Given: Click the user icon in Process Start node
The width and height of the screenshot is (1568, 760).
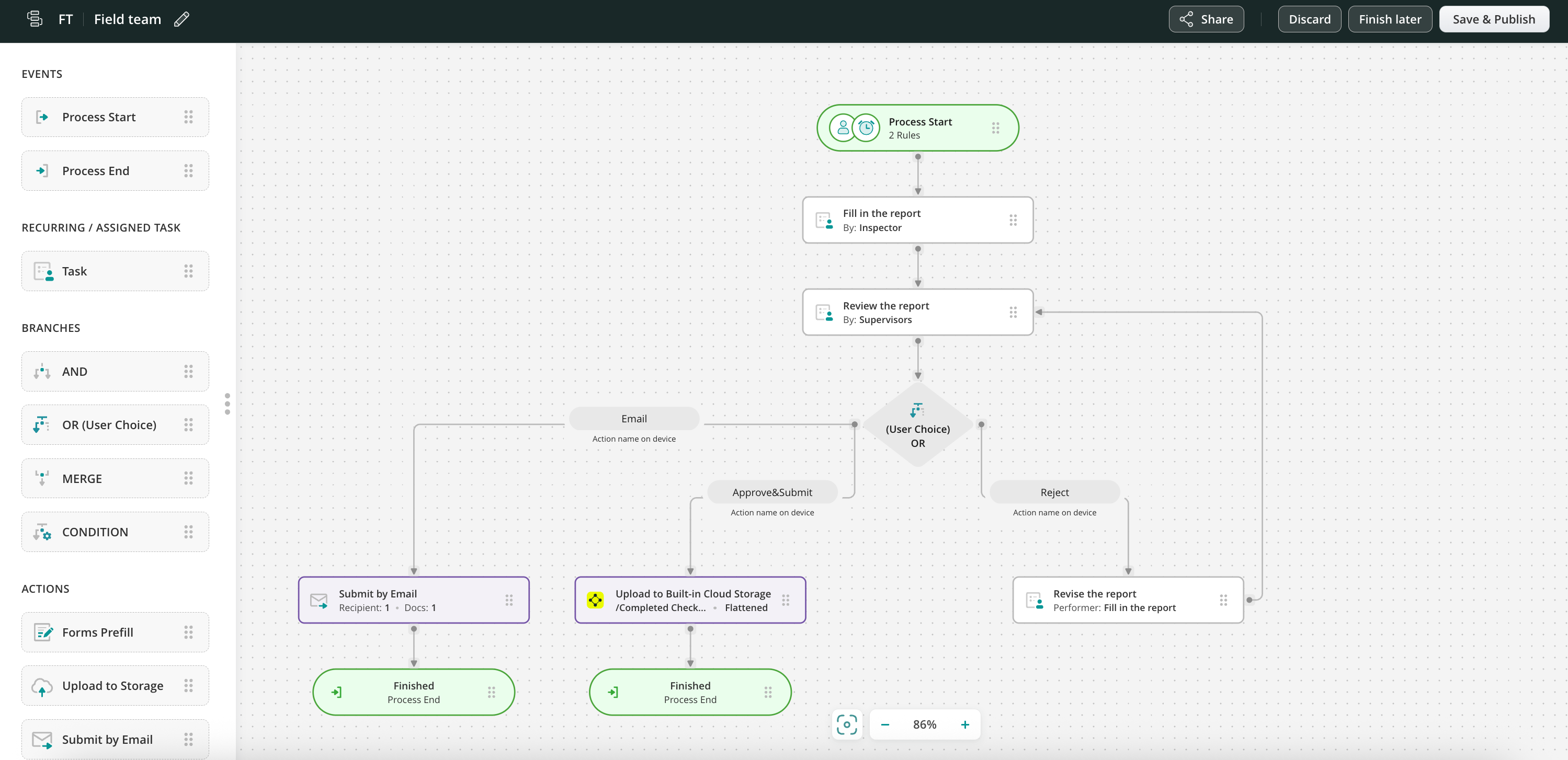Looking at the screenshot, I should 843,128.
